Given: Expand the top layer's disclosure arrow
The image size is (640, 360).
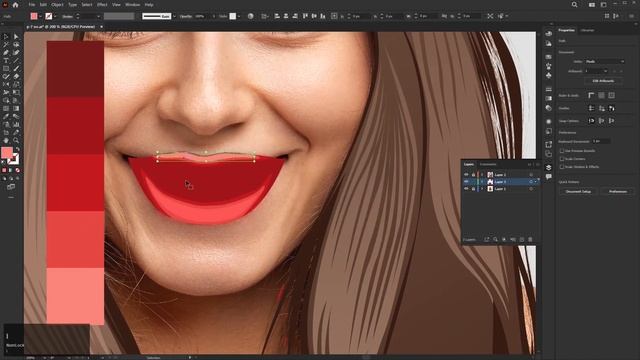Looking at the screenshot, I should tap(482, 175).
